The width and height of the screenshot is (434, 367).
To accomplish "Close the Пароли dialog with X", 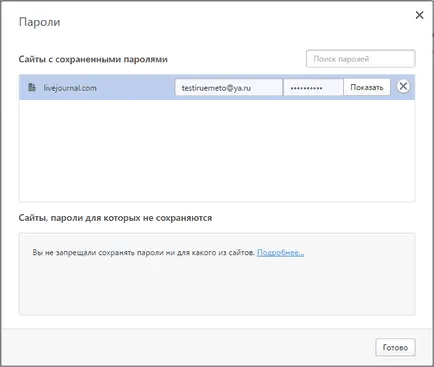I will coord(419,15).
